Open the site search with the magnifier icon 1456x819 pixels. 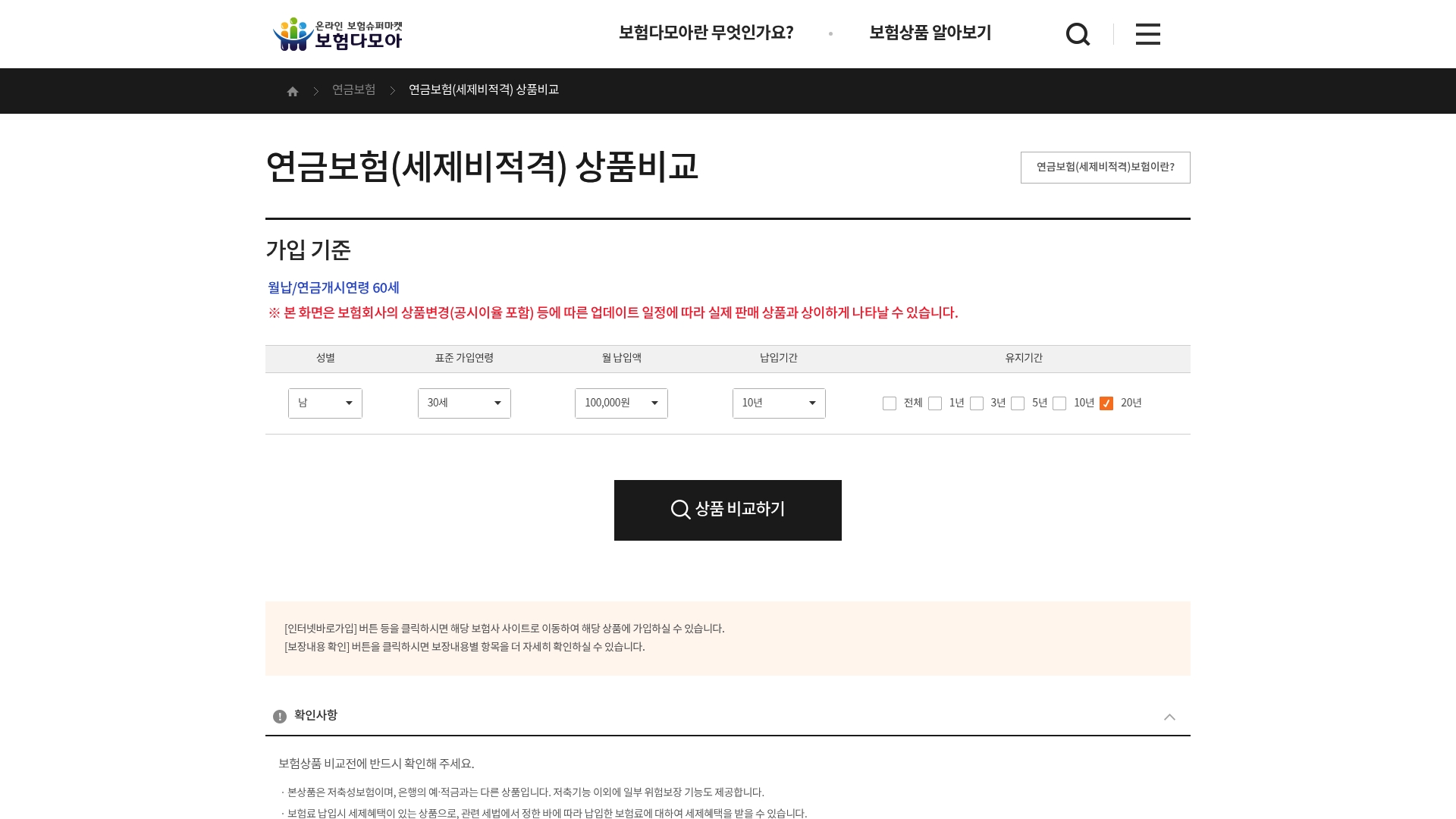pos(1078,33)
